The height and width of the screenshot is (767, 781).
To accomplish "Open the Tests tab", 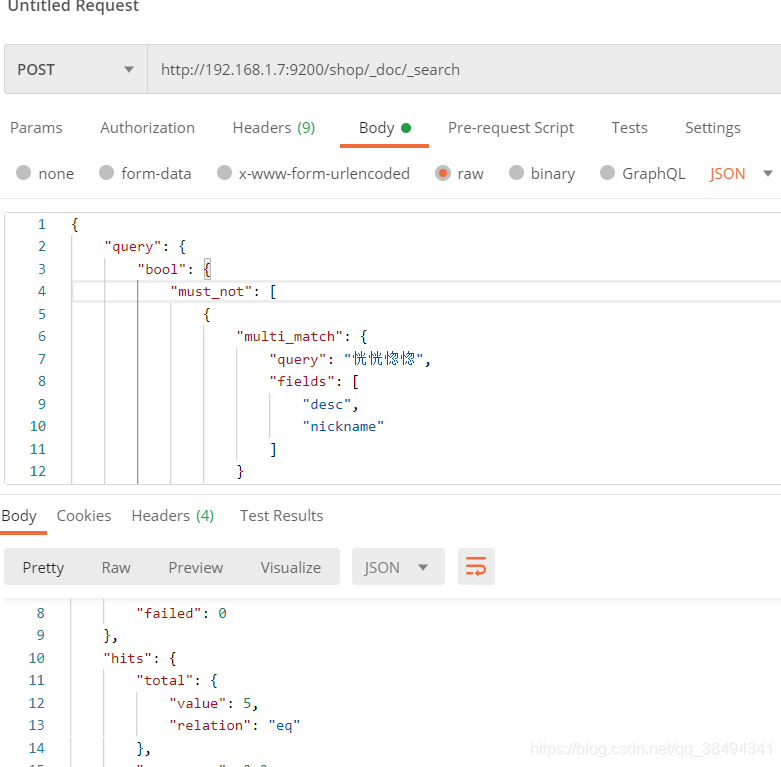I will tap(629, 128).
